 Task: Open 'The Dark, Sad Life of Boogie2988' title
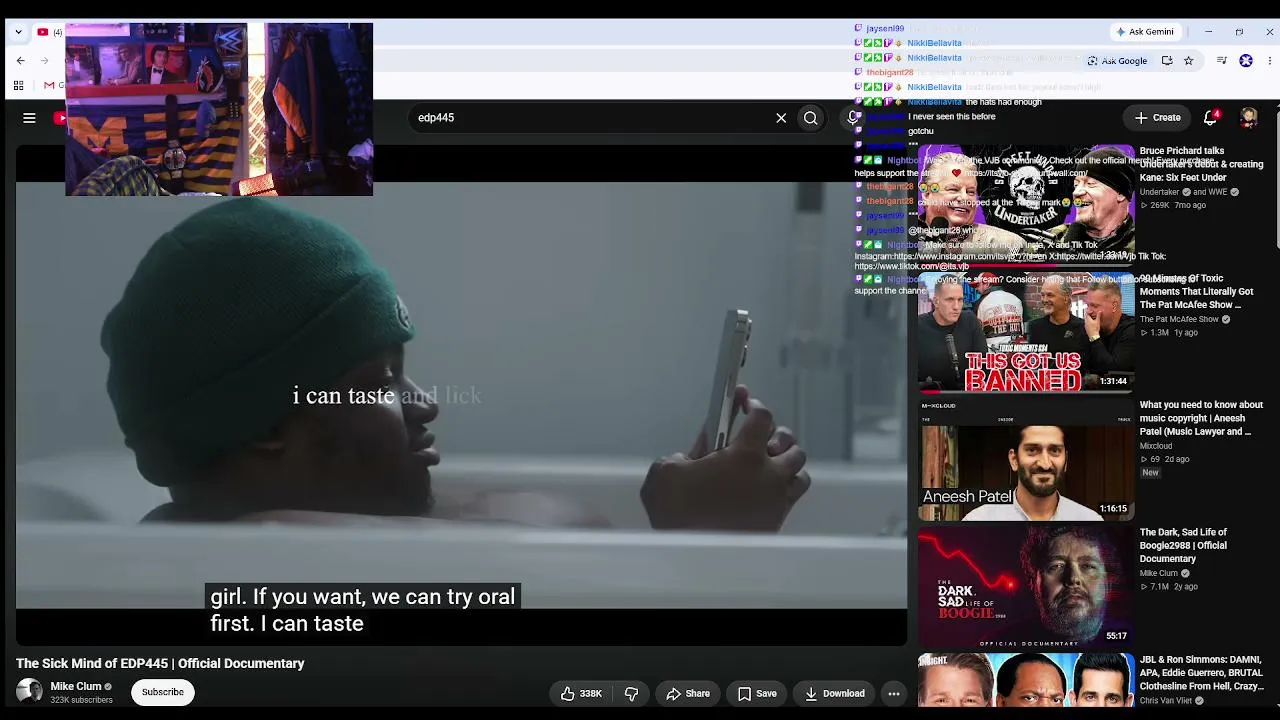(1183, 545)
